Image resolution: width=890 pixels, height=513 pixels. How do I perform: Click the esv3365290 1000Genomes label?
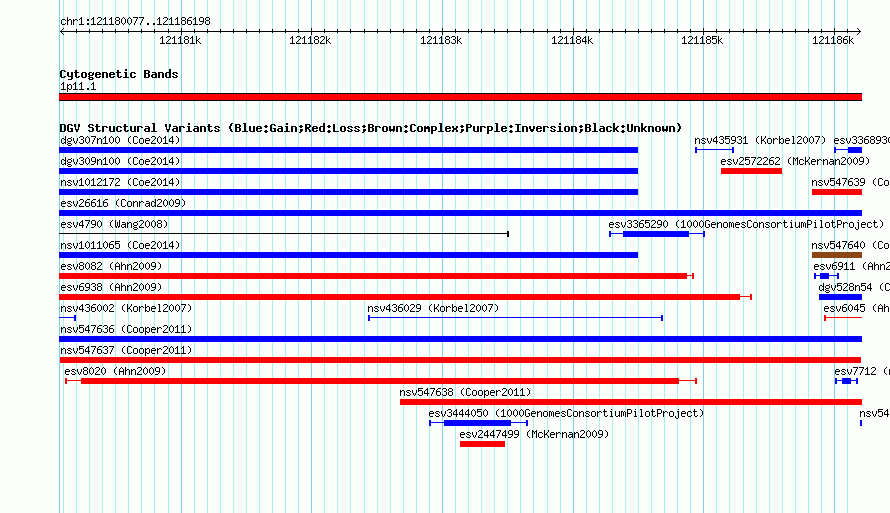pos(746,224)
